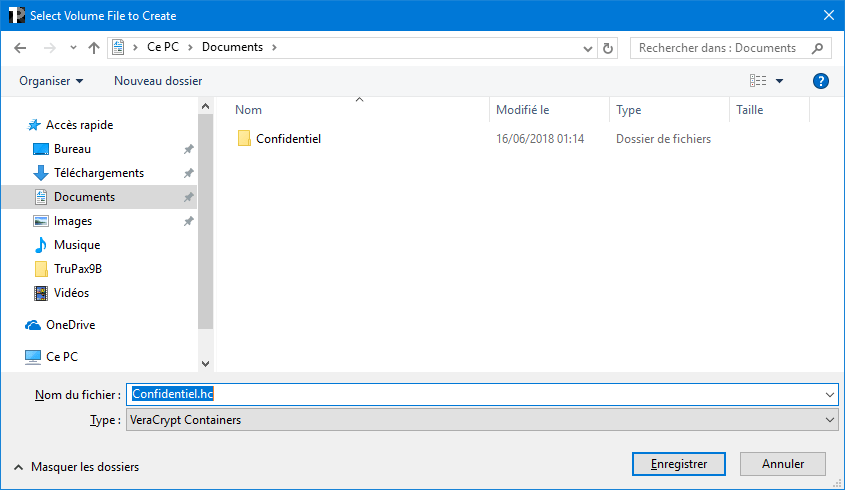Viewport: 845px width, 490px height.
Task: Click sidebar scrollbar up arrow
Action: click(x=205, y=106)
